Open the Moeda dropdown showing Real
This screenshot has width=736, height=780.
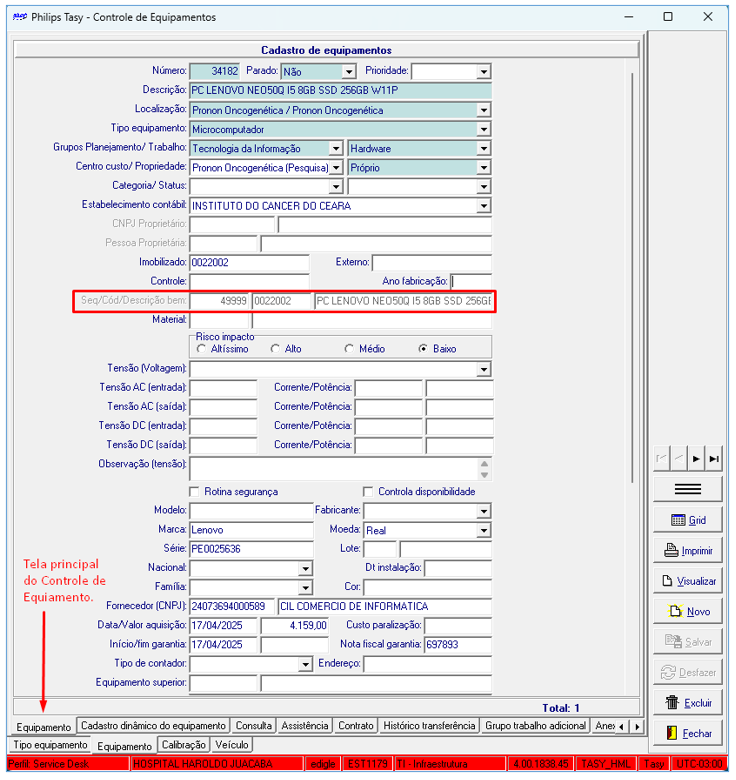pyautogui.click(x=483, y=530)
